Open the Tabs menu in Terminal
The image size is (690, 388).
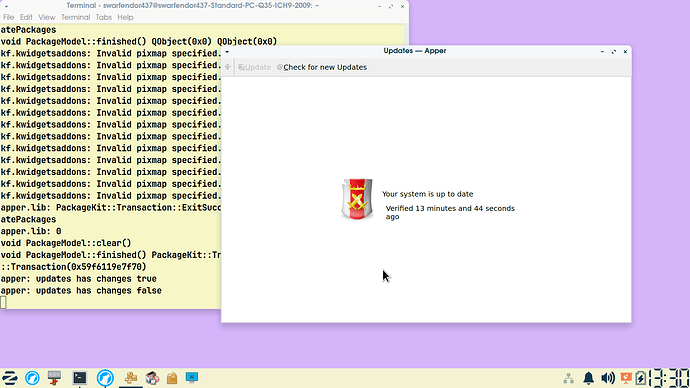pos(103,17)
